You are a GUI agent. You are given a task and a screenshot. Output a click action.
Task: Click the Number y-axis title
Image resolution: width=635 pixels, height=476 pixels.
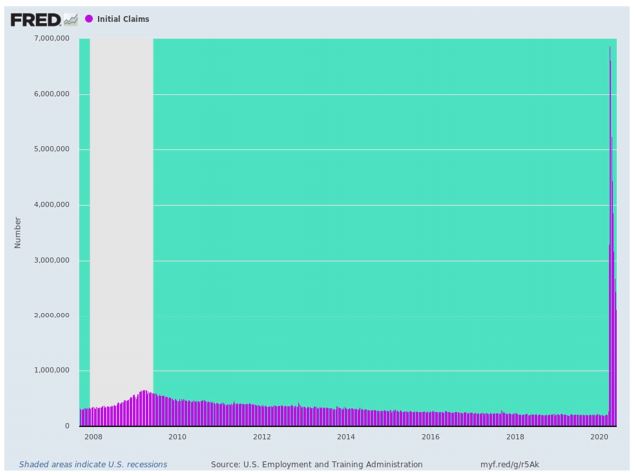click(x=17, y=233)
